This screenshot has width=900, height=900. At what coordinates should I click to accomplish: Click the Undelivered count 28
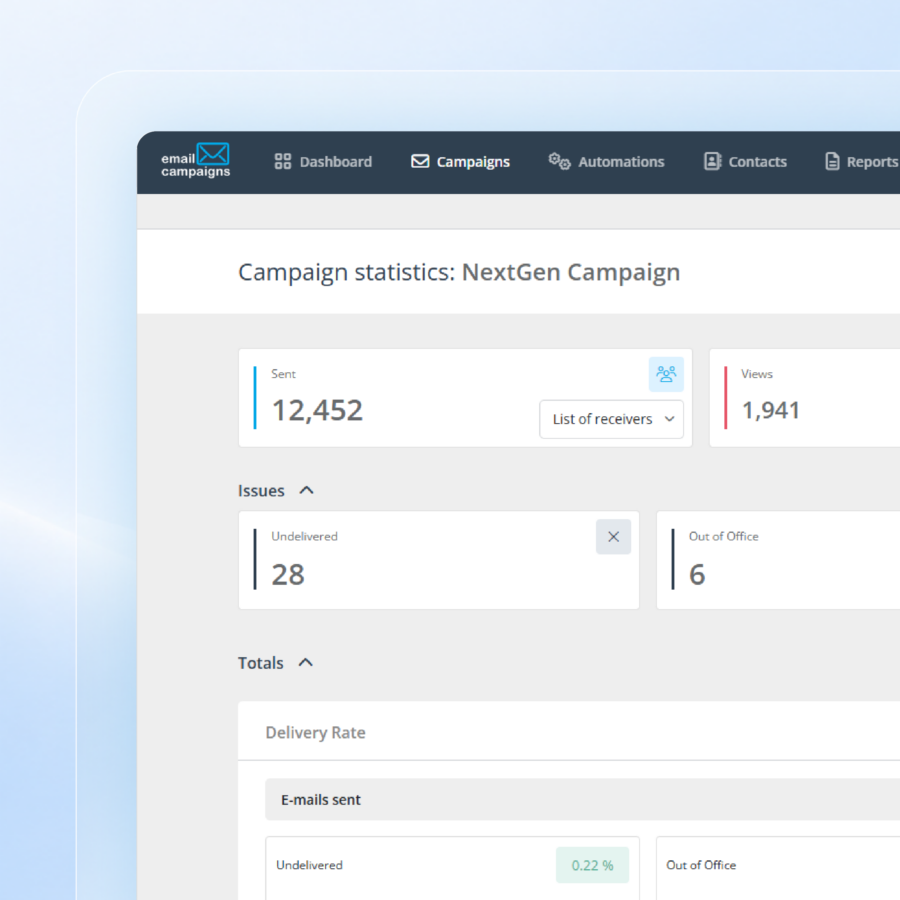pyautogui.click(x=288, y=575)
